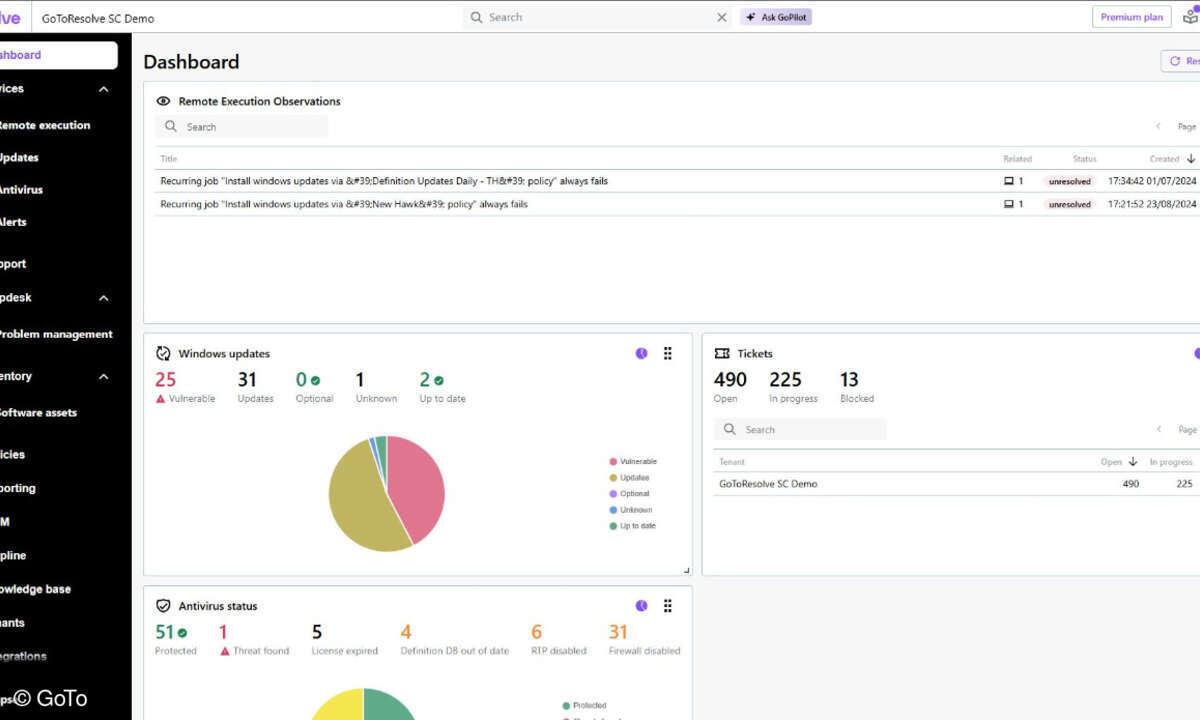This screenshot has width=1200, height=720.
Task: Toggle the Updates series in the Windows updates legend
Action: [x=629, y=478]
